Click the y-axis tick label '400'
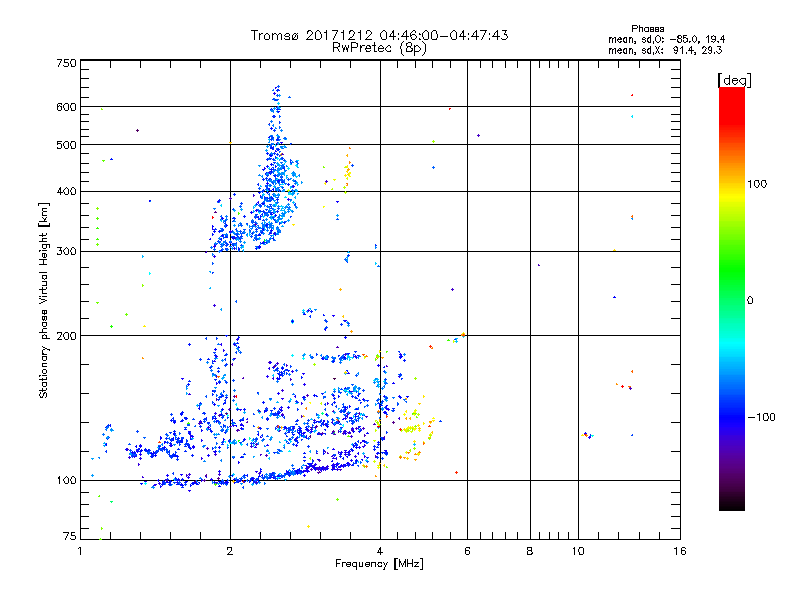Screen dimensions: 800x600 [x=66, y=192]
